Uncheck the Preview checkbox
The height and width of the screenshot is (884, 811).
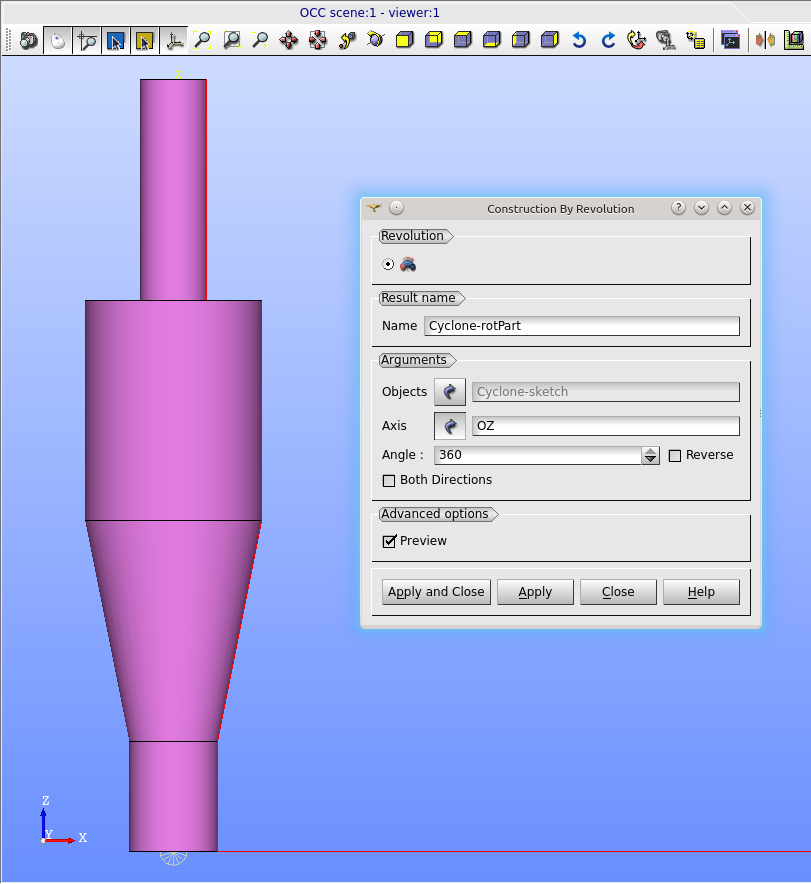click(389, 541)
